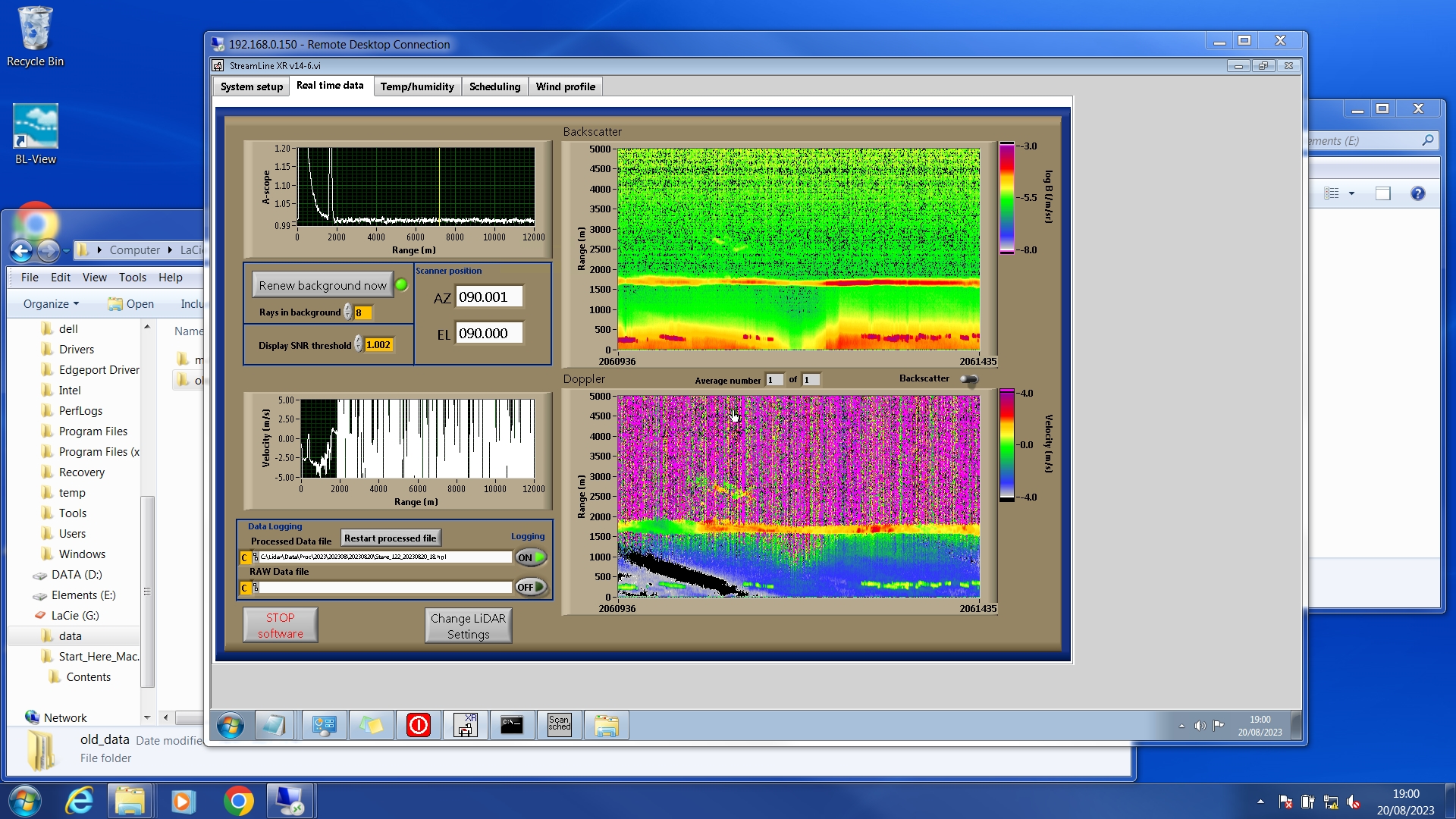
Task: Adjust Display SNR threshold stepper
Action: tap(359, 345)
